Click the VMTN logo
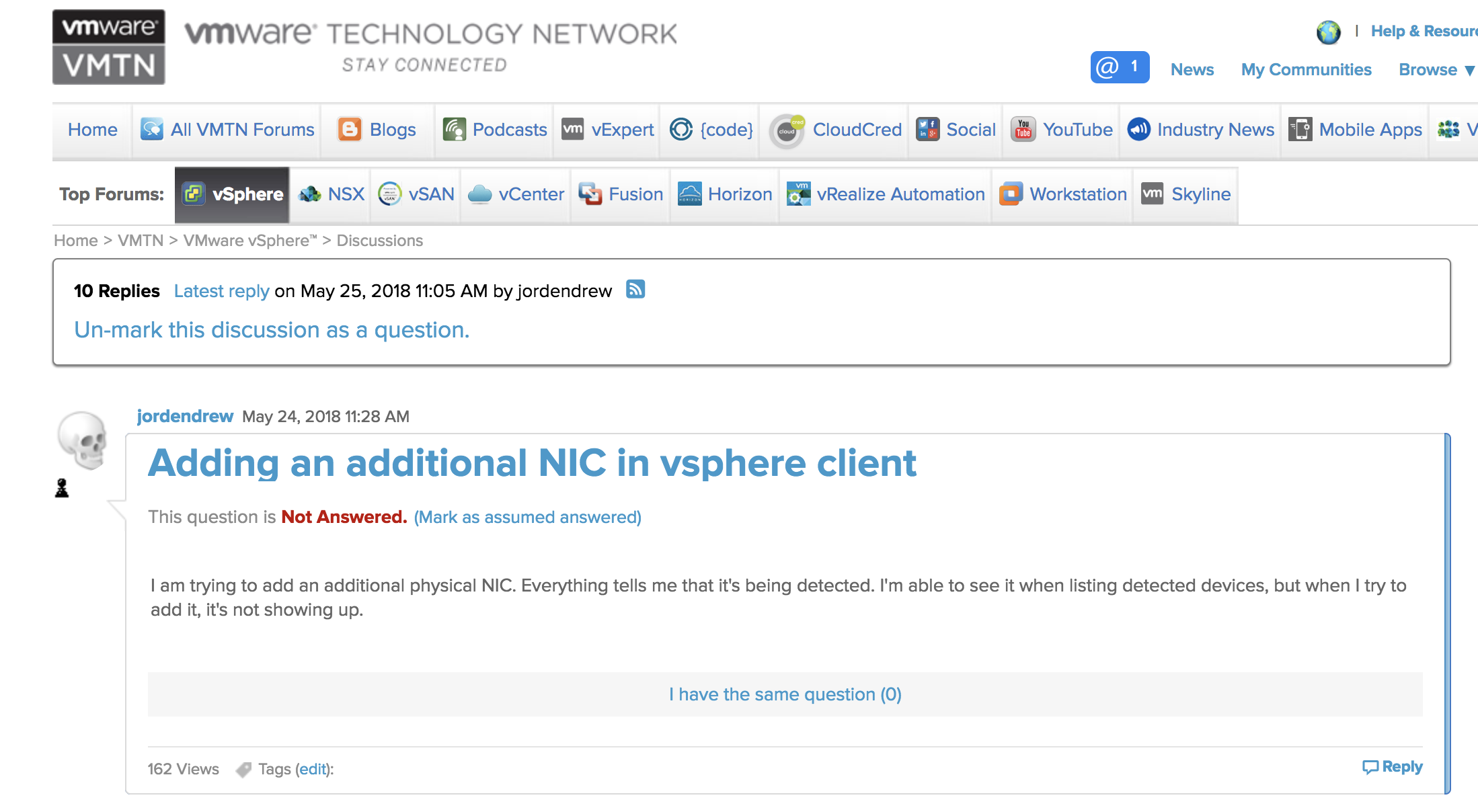This screenshot has height=812, width=1478. click(109, 47)
